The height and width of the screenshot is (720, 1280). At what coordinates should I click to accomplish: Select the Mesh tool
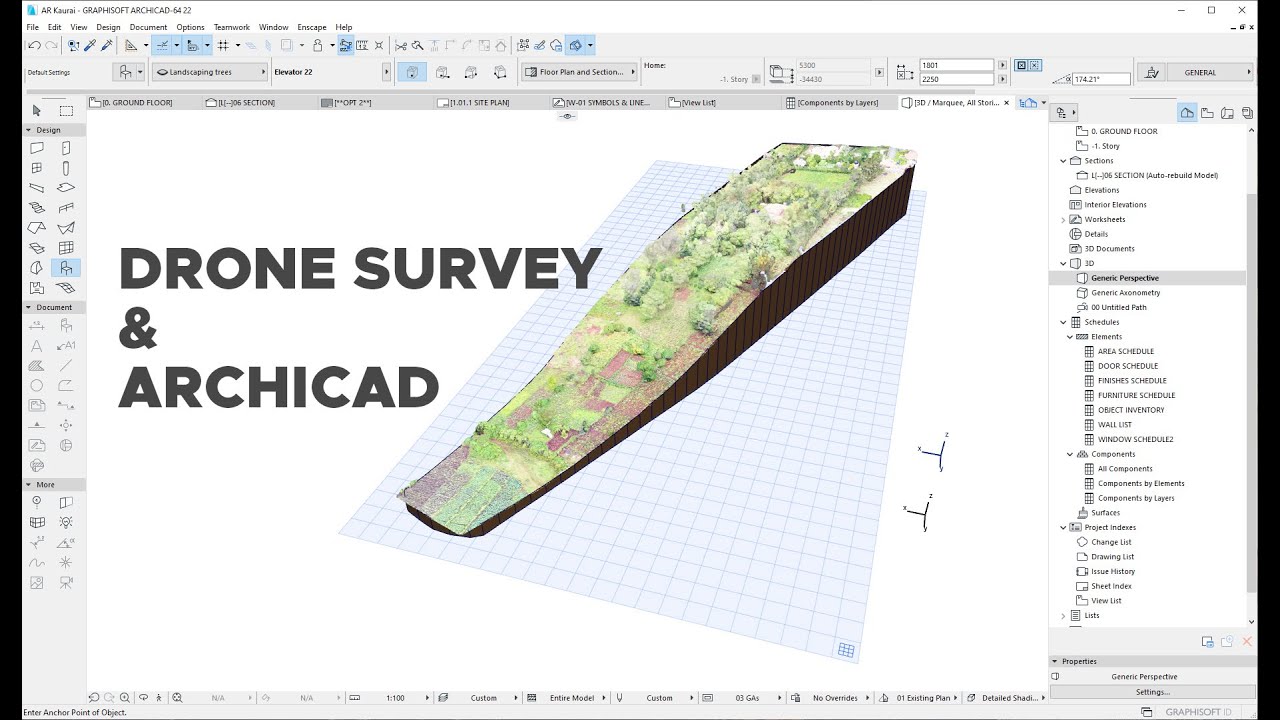pos(66,288)
